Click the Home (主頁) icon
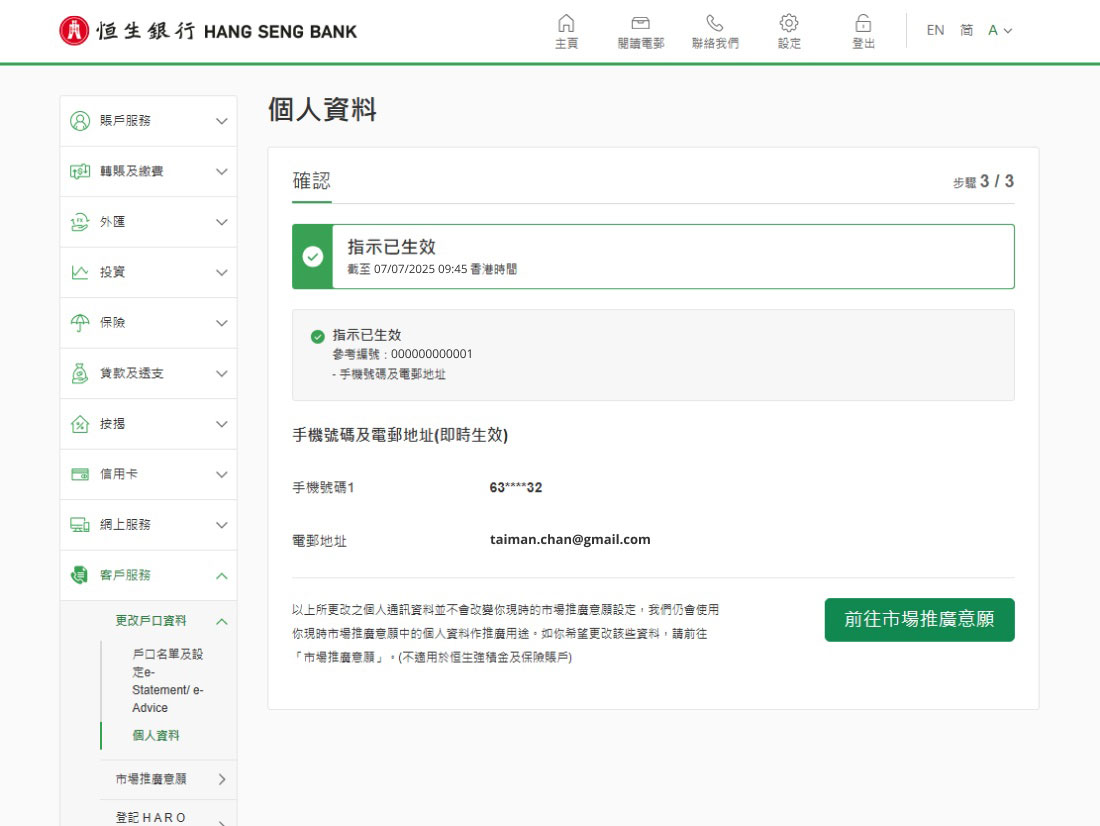 (x=566, y=24)
